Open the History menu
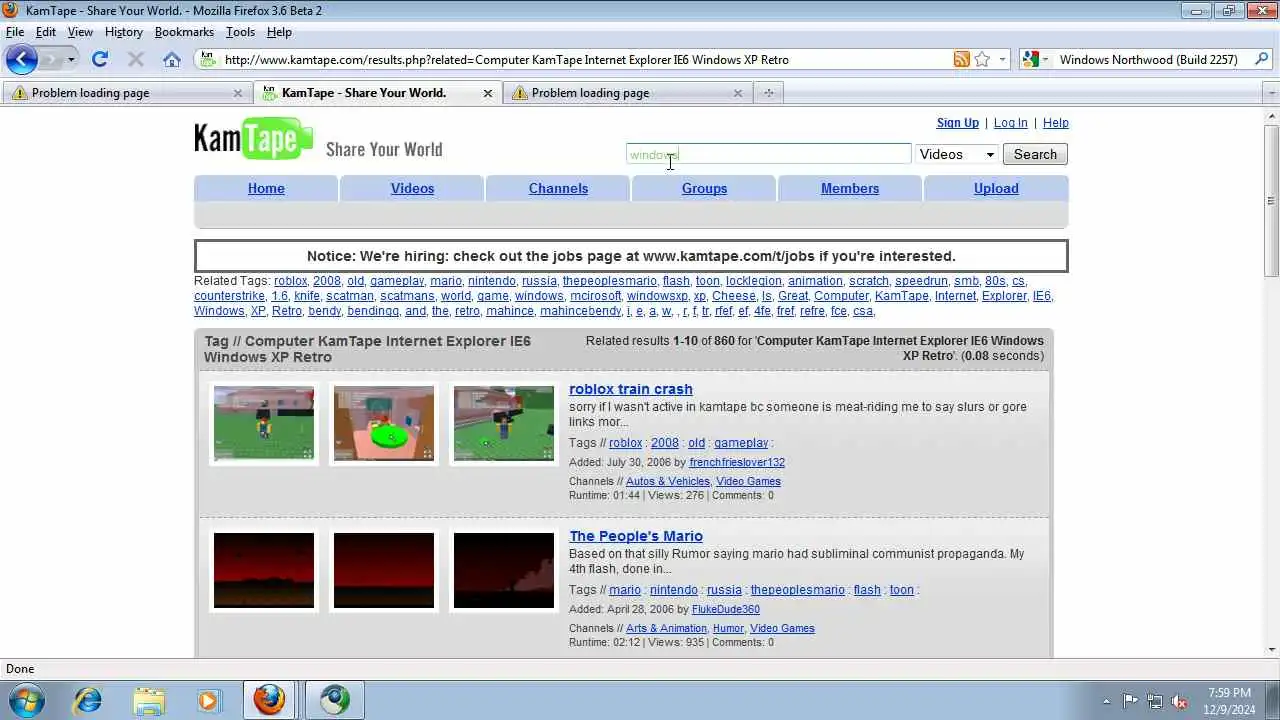Viewport: 1280px width, 720px height. [x=123, y=32]
